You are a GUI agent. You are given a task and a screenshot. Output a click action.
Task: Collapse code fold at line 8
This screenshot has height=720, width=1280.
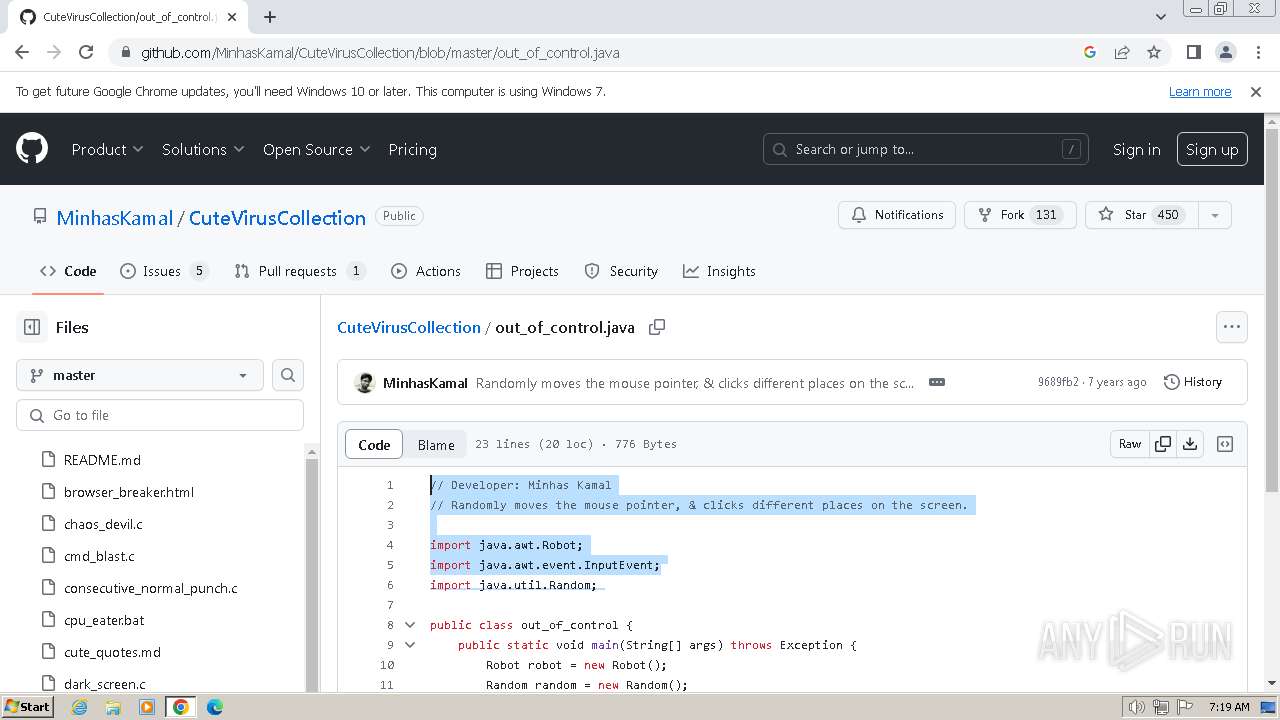(409, 625)
